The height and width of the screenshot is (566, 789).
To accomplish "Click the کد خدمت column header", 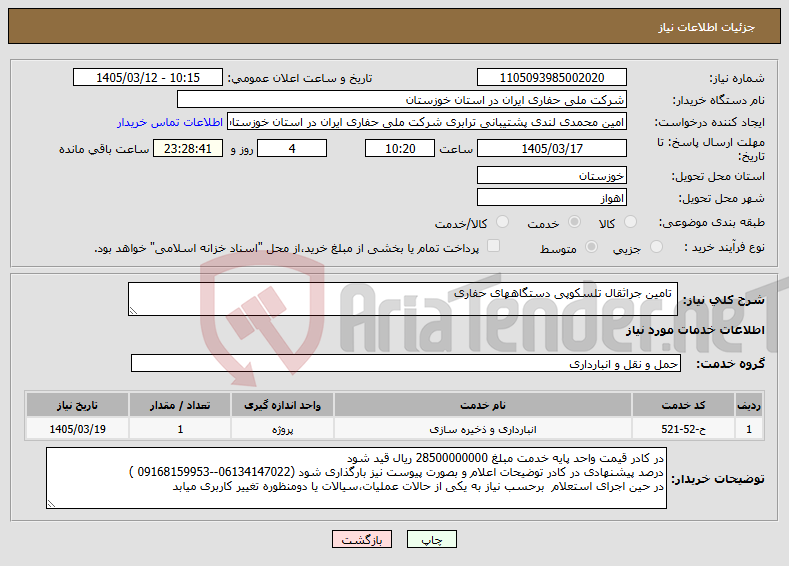I will [682, 405].
